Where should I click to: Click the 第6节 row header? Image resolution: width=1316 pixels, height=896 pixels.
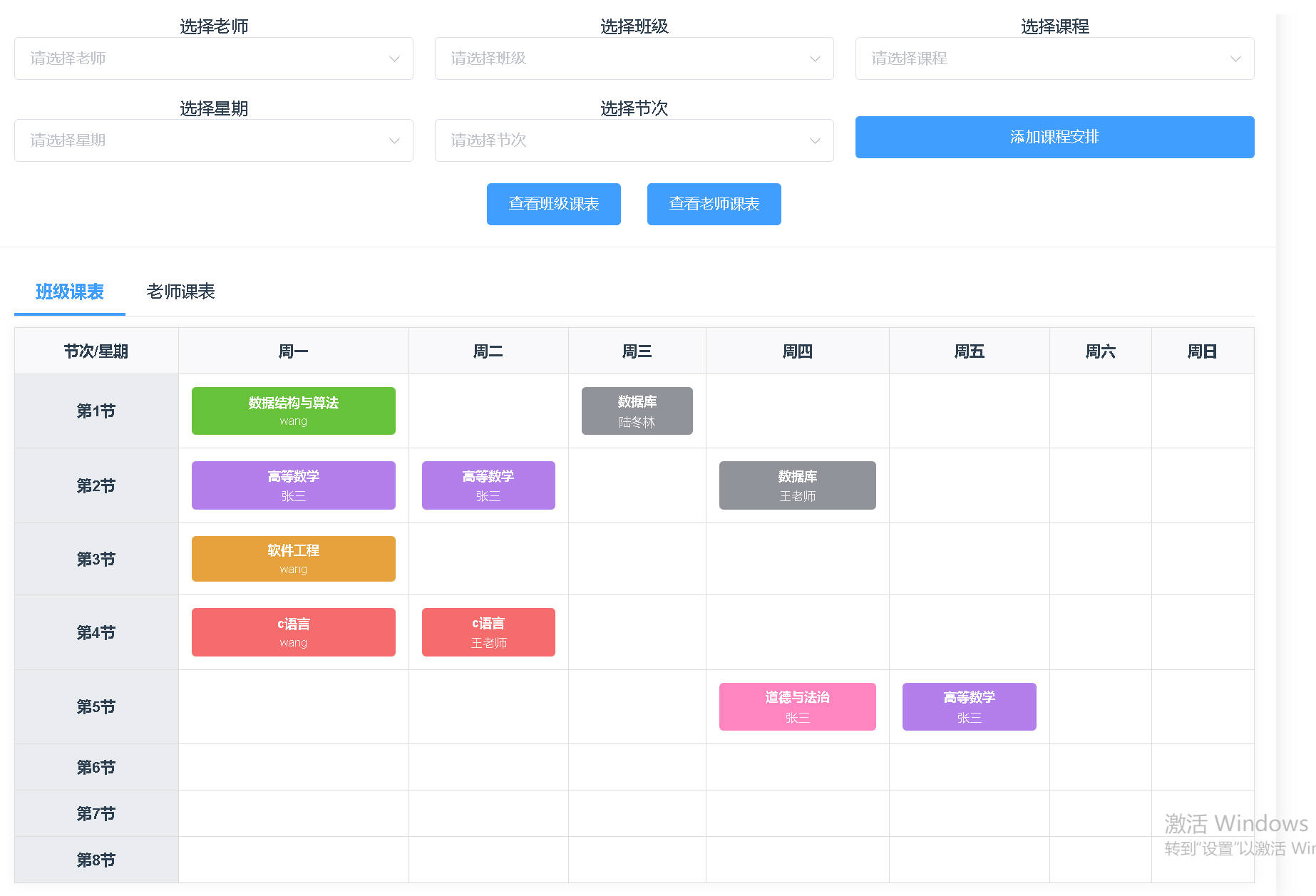[96, 767]
